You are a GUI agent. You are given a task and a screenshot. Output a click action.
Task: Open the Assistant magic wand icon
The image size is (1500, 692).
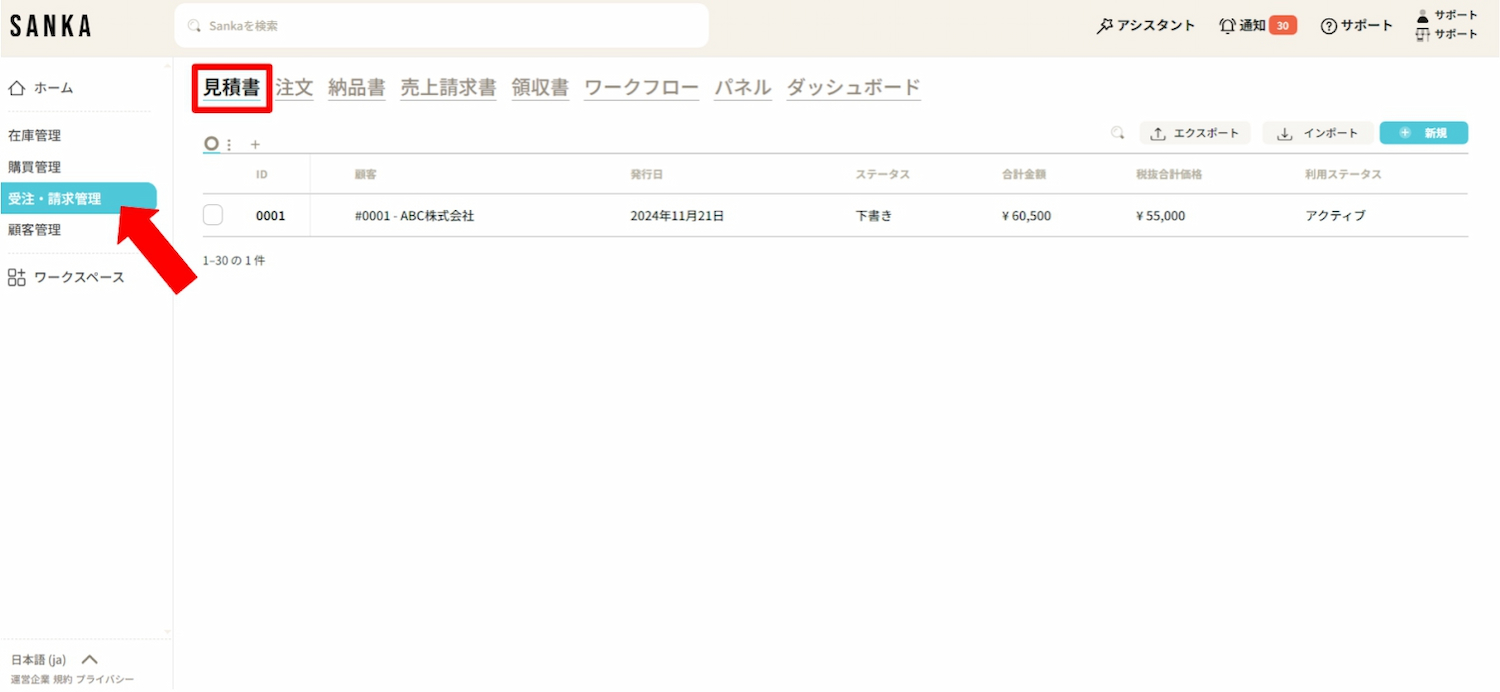coord(1105,26)
